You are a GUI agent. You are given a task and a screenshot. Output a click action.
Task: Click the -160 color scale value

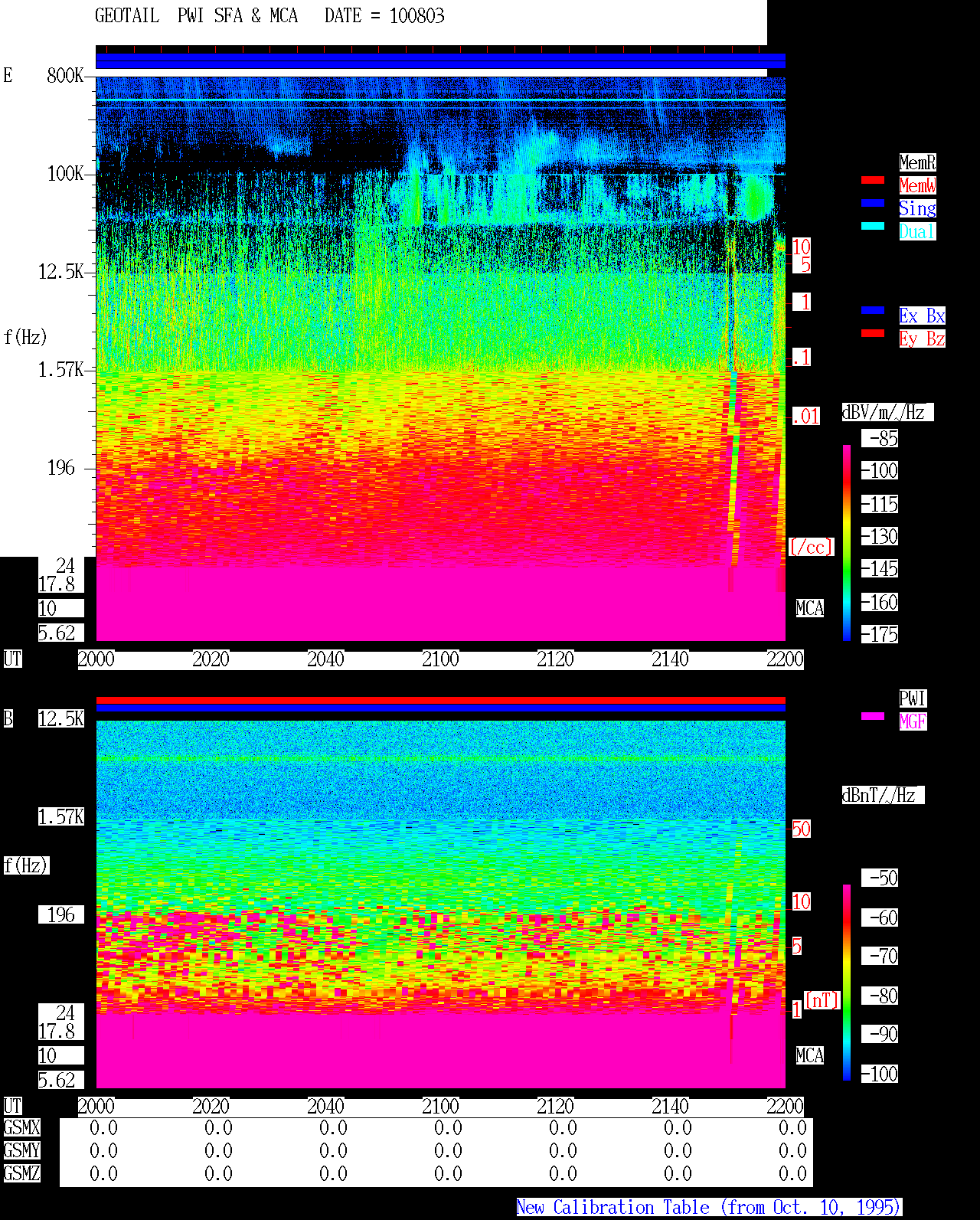click(x=880, y=602)
